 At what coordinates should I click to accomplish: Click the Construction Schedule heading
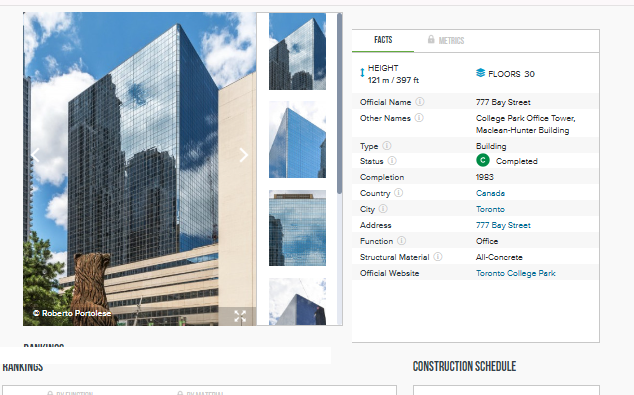pyautogui.click(x=464, y=366)
